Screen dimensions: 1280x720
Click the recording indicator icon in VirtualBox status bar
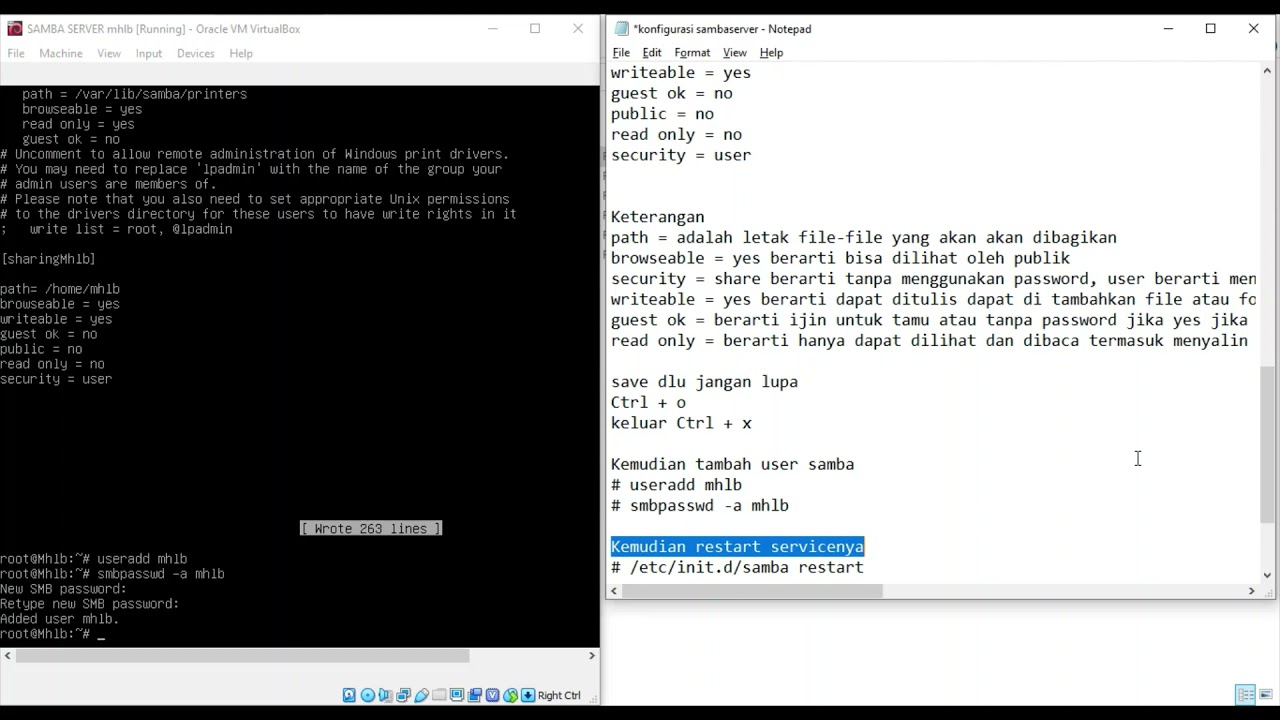[475, 695]
